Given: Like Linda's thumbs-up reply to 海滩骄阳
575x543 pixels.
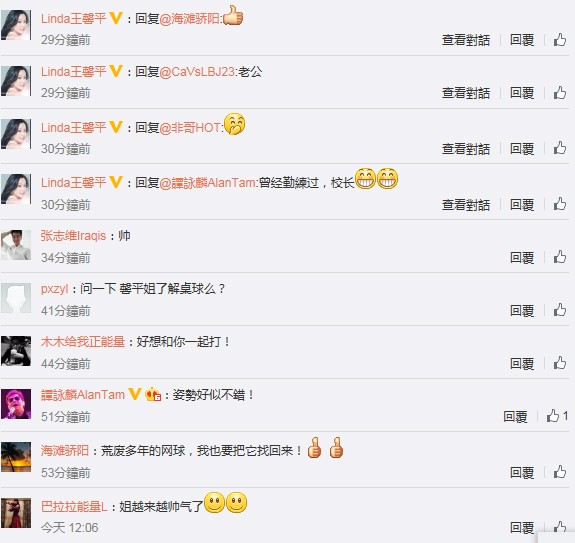Looking at the screenshot, I should (560, 40).
